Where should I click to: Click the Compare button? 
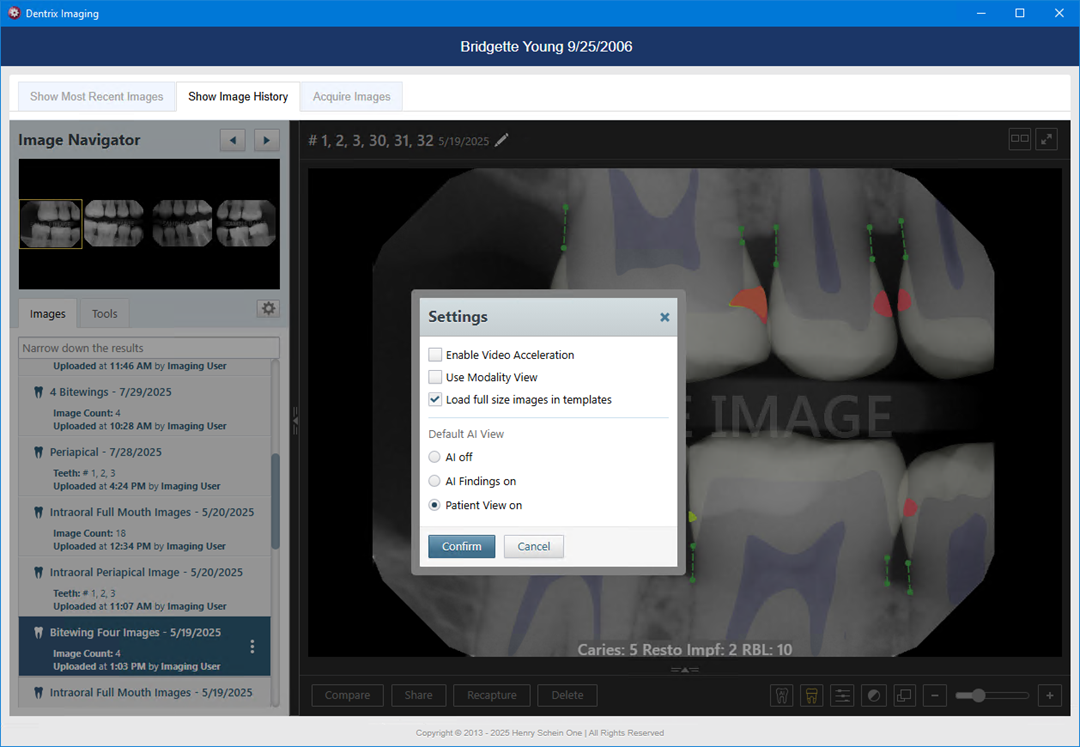pyautogui.click(x=347, y=695)
